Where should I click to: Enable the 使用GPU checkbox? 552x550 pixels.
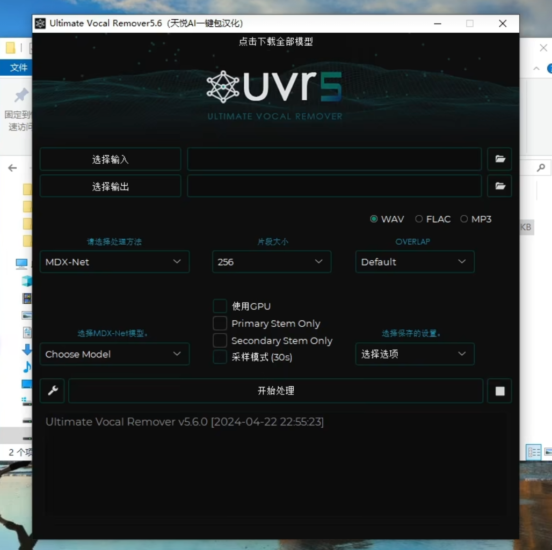220,306
